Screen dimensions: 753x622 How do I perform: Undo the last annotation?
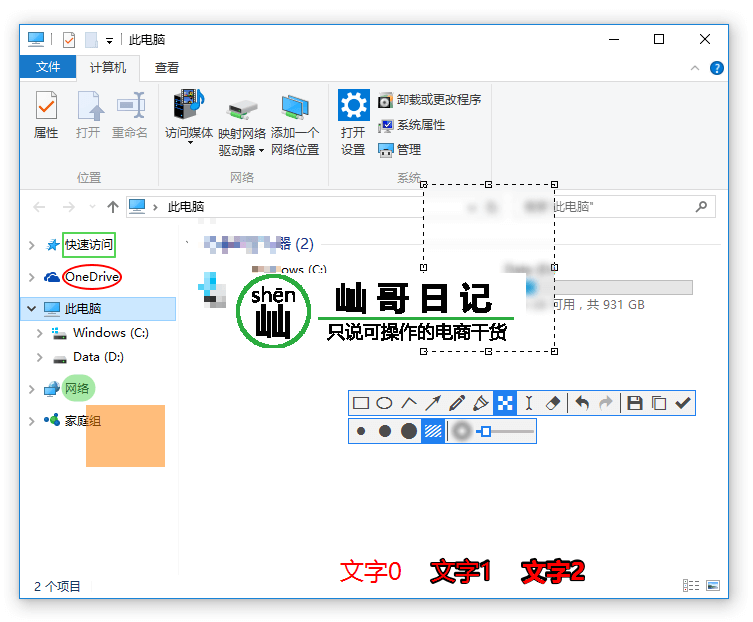click(582, 403)
